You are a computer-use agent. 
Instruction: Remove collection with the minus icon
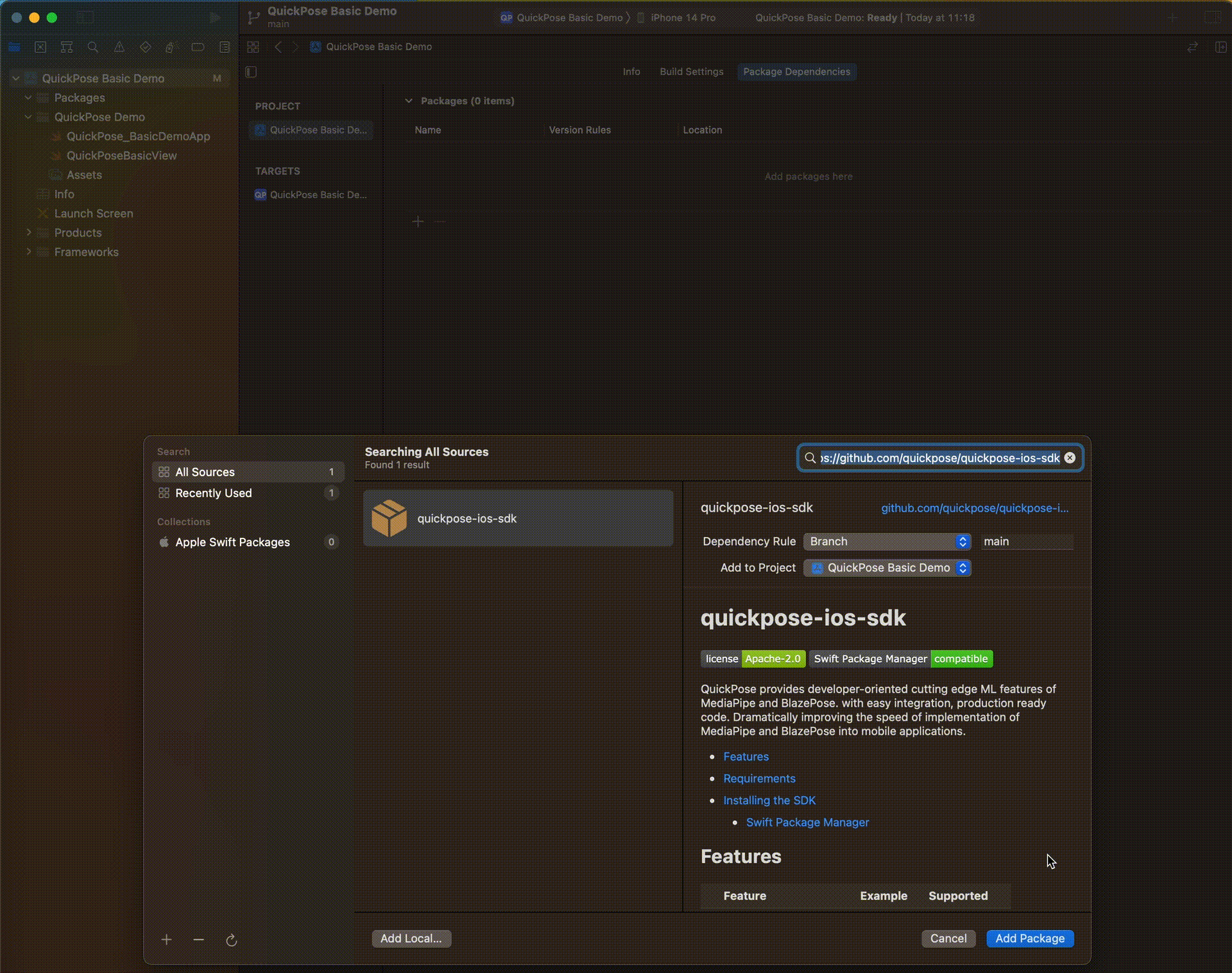(x=199, y=940)
